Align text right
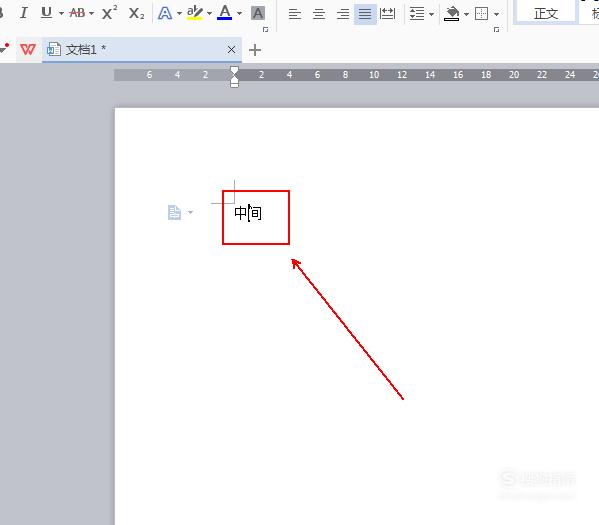The width and height of the screenshot is (599, 525). pos(343,14)
